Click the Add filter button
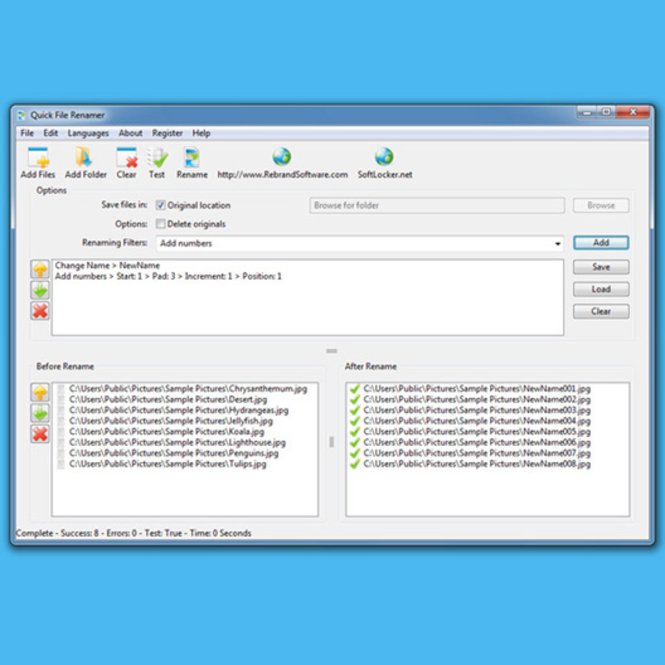The image size is (665, 665). pos(601,243)
